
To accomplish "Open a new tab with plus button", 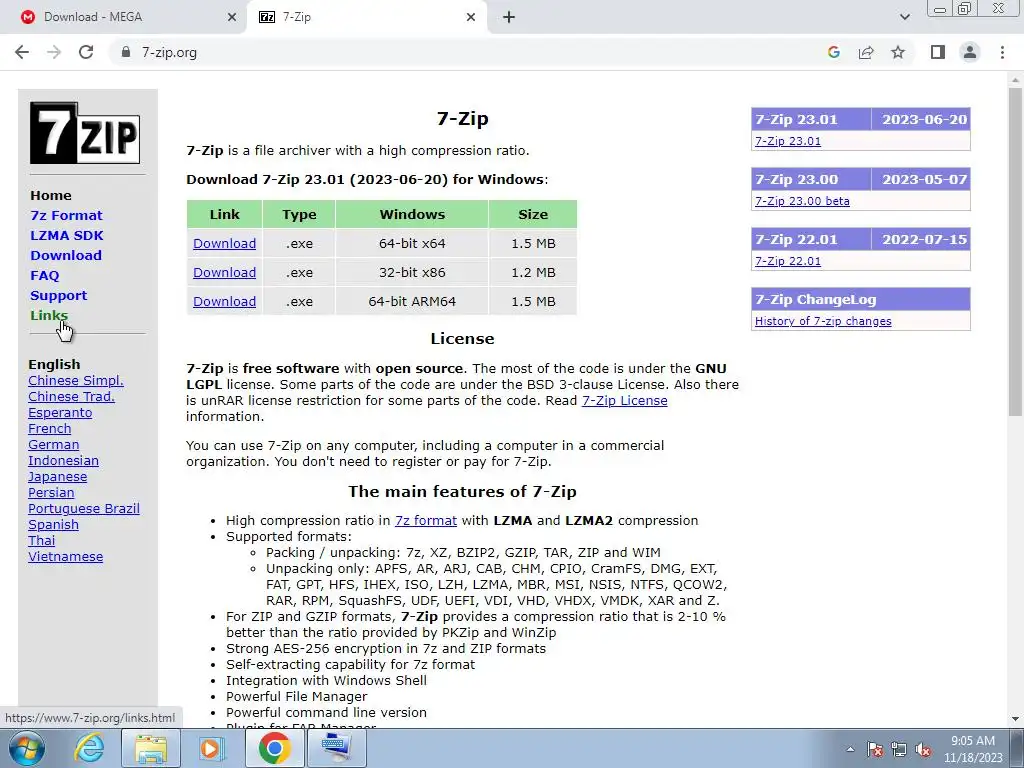I will click(x=509, y=17).
